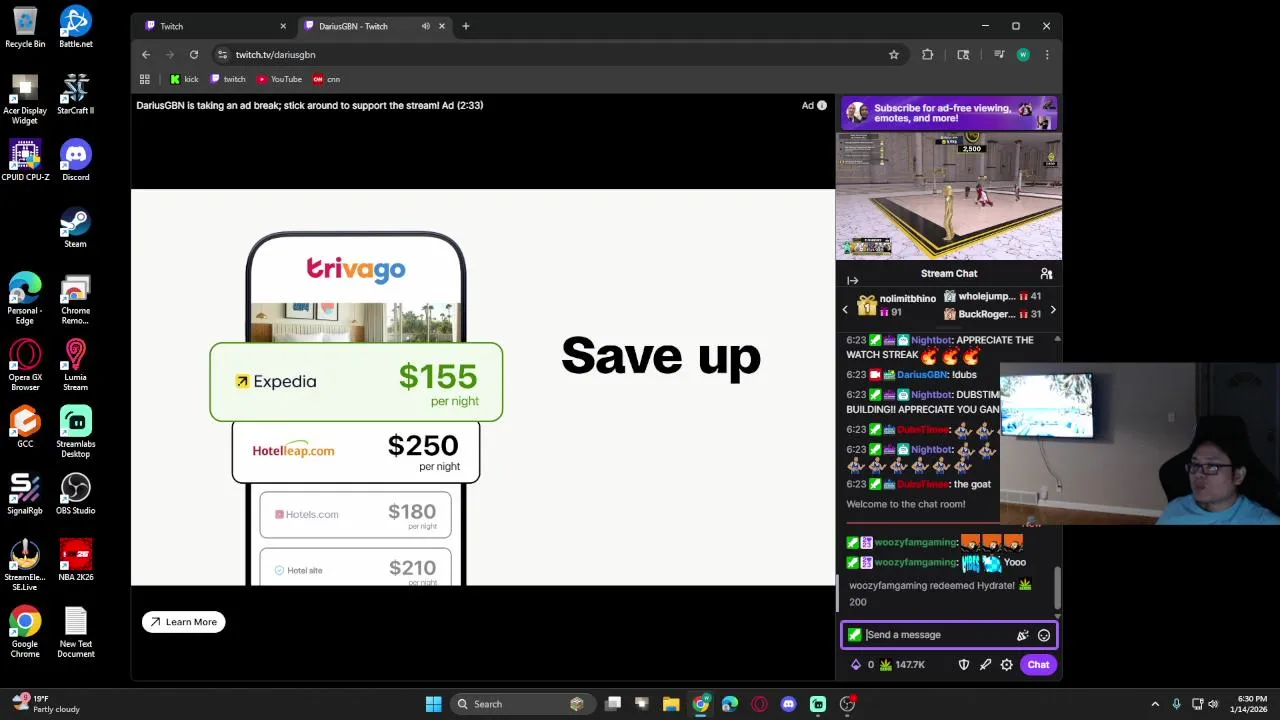Open Discord desktop shortcut
Screen dimensions: 1280x720
click(x=76, y=161)
